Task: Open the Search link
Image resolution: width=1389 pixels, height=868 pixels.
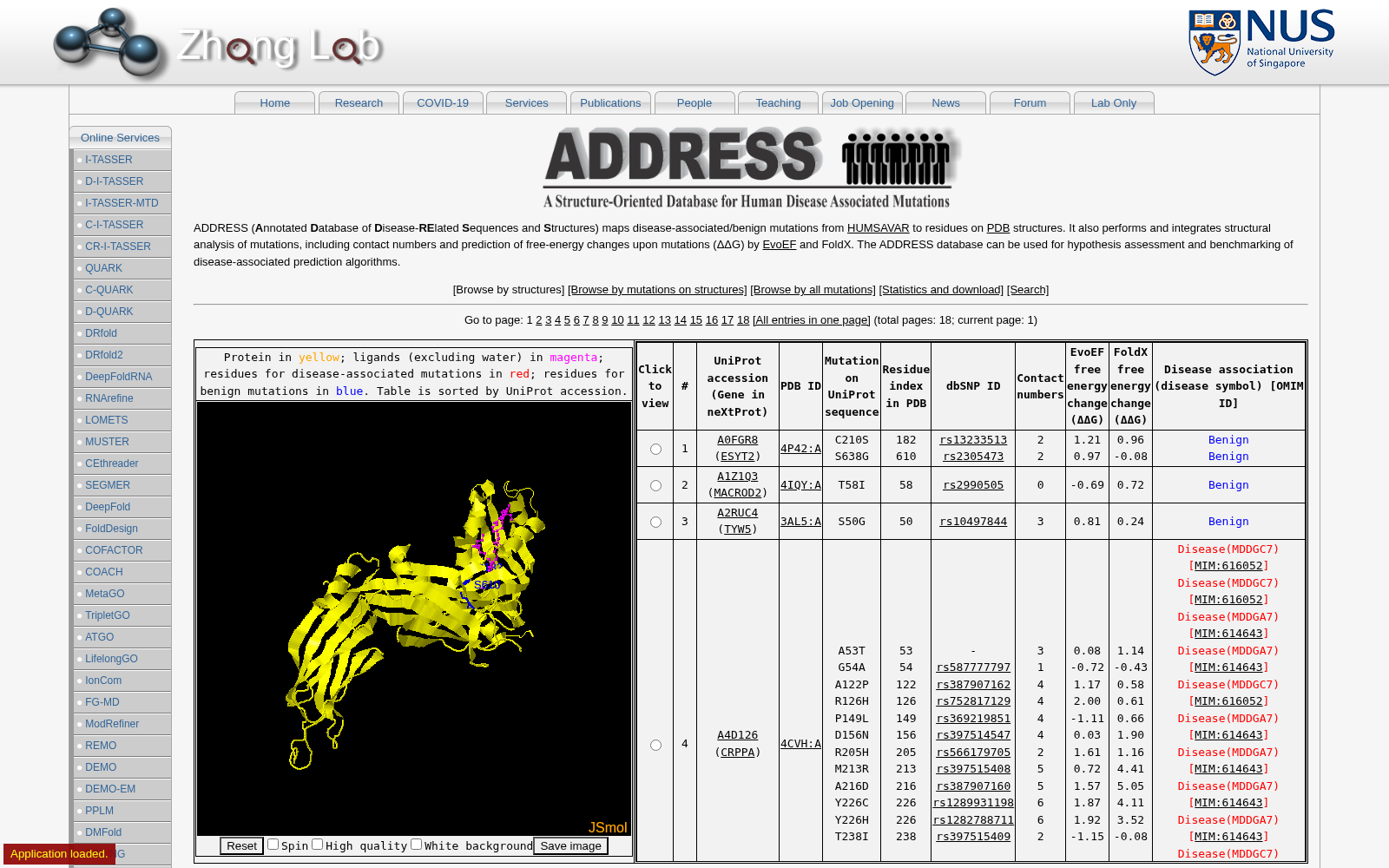Action: tap(1028, 290)
